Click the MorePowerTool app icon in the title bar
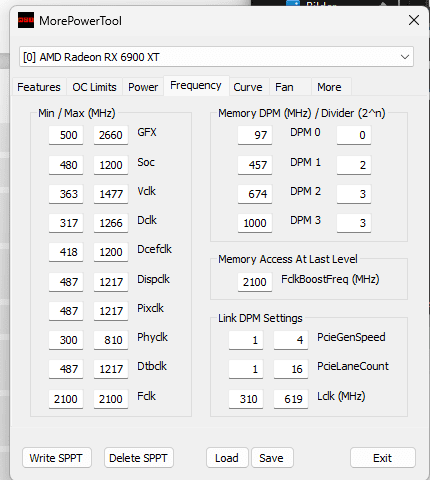Image resolution: width=430 pixels, height=480 pixels. [x=26, y=20]
